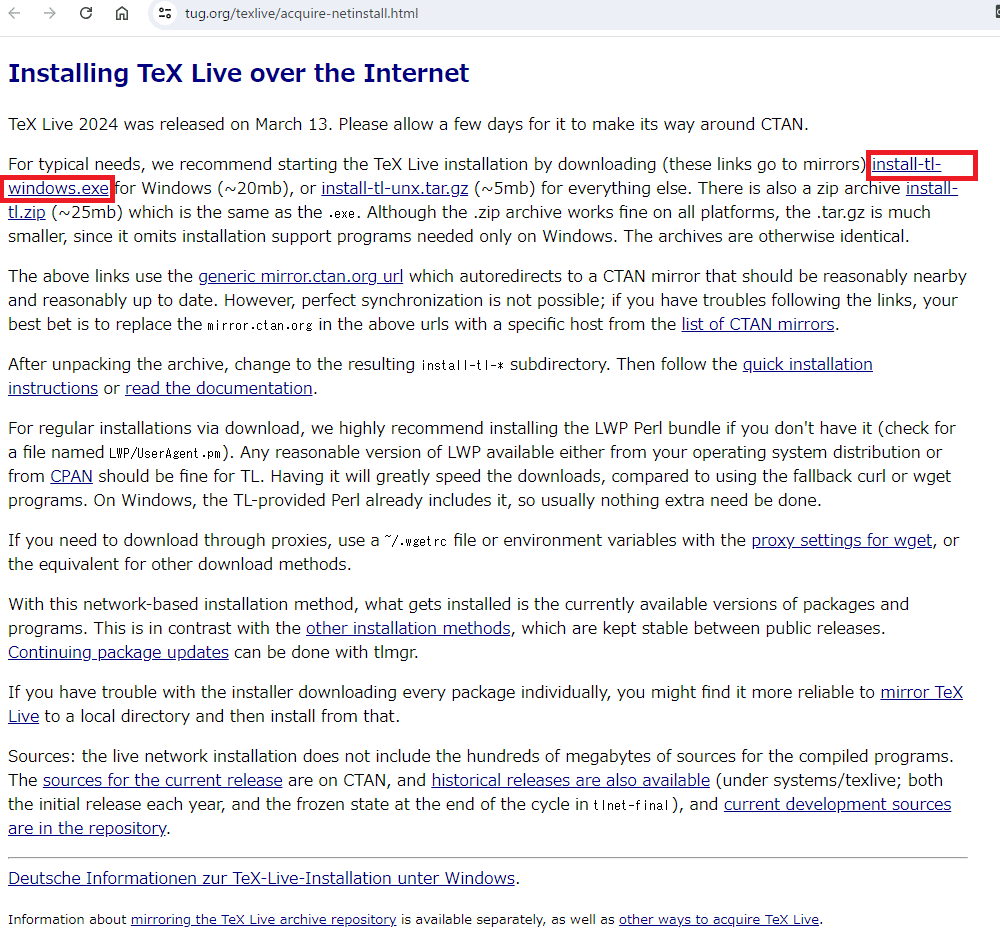Click the Continuing package updates link
This screenshot has height=941, width=1000.
[x=118, y=653]
